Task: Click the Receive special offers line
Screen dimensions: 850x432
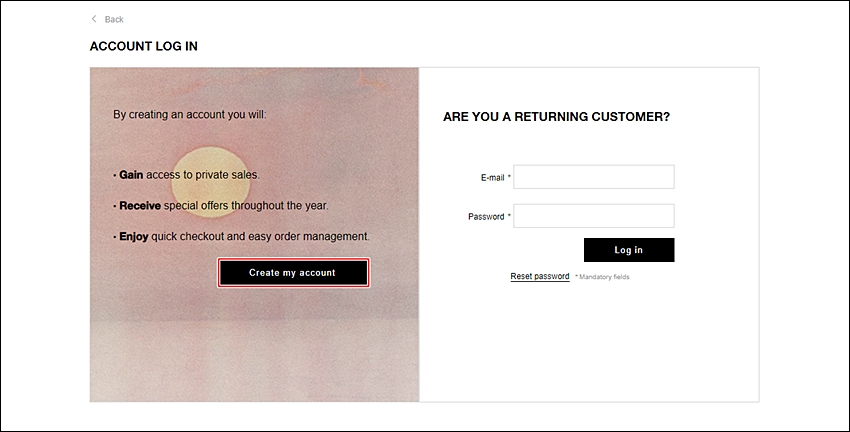Action: click(221, 206)
